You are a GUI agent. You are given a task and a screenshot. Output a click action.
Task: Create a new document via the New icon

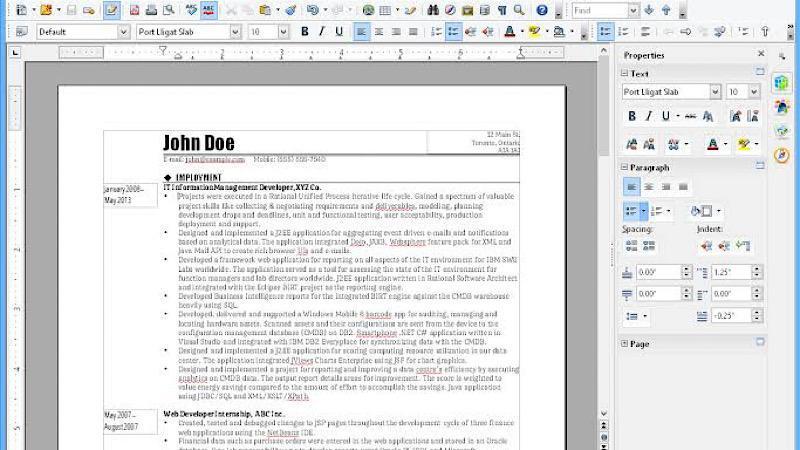coord(21,10)
